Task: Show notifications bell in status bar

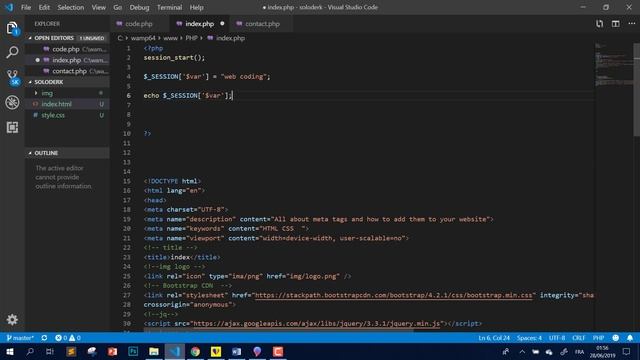Action: coord(630,338)
